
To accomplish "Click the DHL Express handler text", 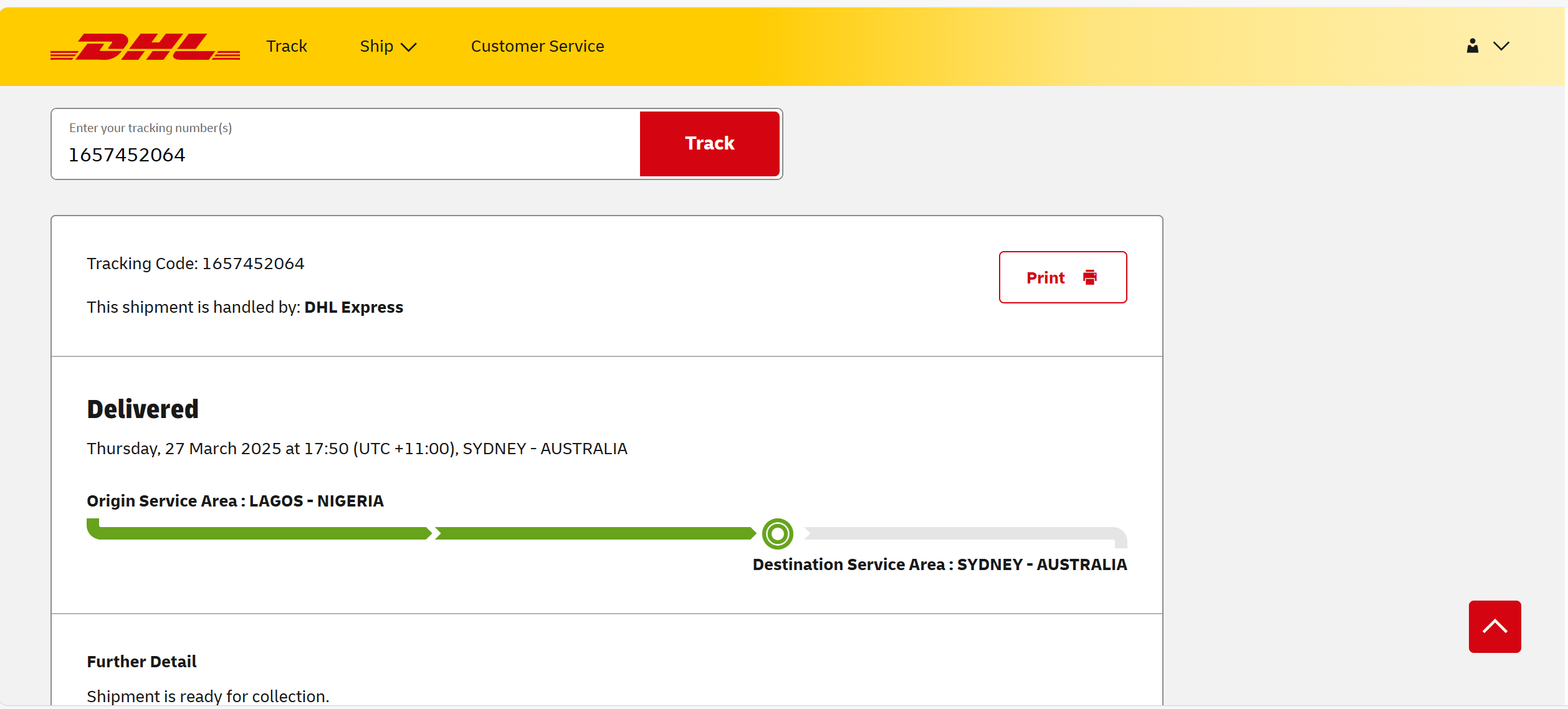I will click(x=354, y=307).
